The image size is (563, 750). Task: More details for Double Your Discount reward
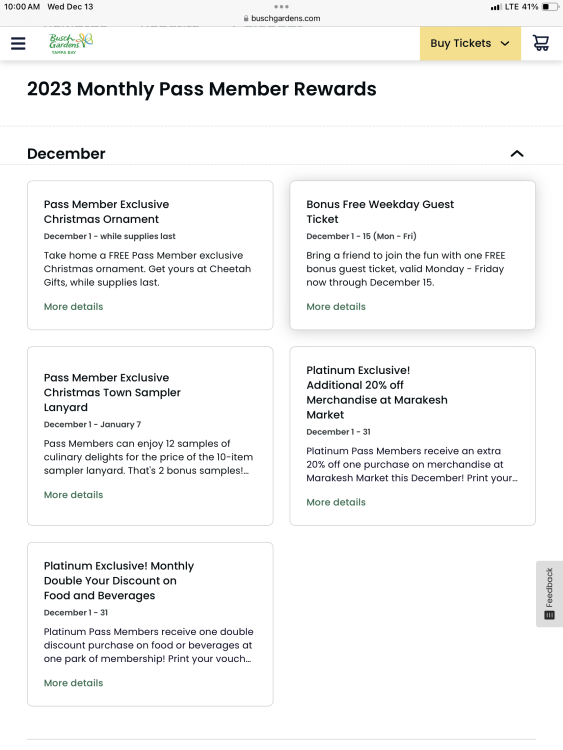[74, 683]
